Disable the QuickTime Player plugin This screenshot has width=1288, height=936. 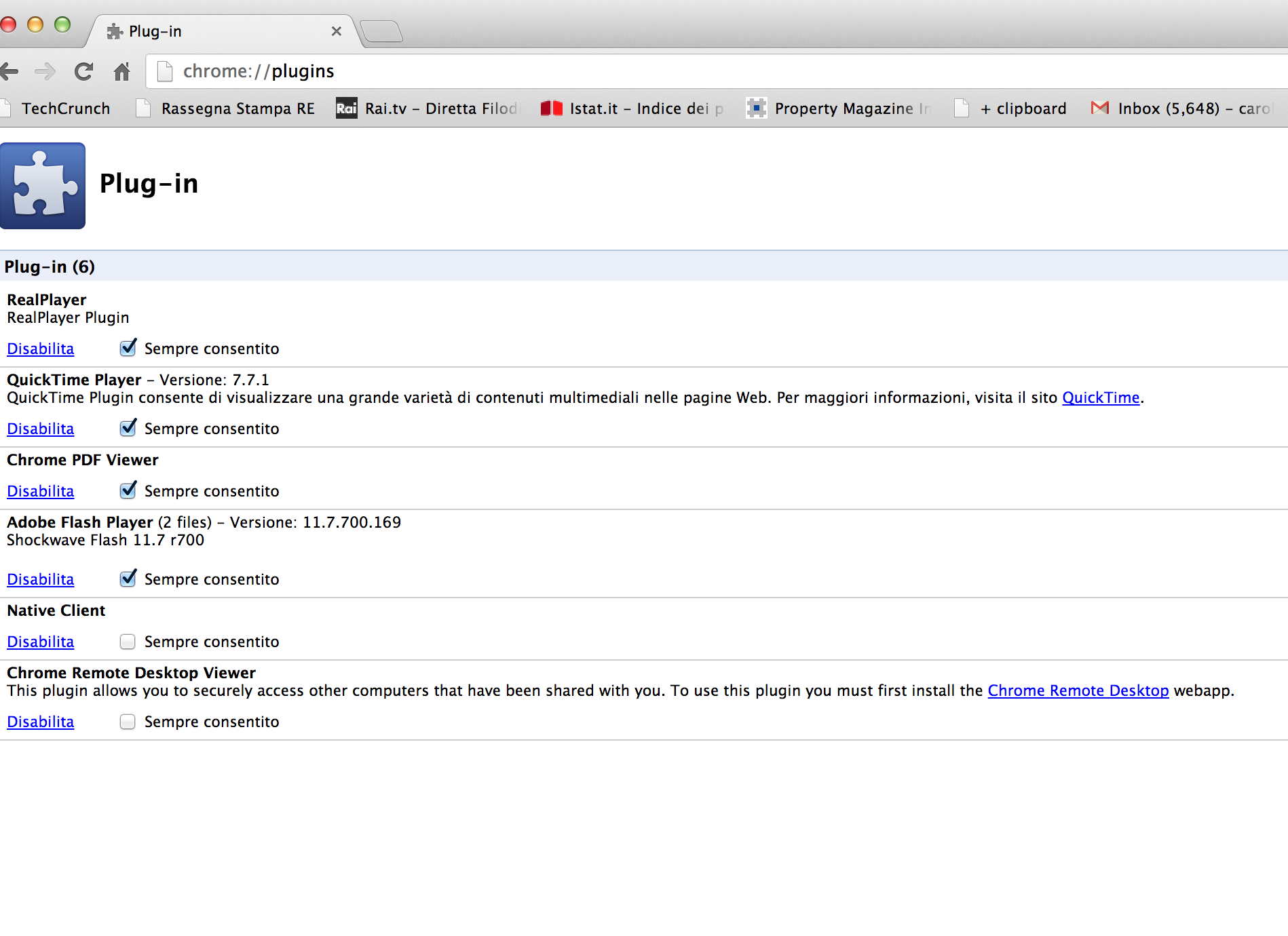pos(41,429)
